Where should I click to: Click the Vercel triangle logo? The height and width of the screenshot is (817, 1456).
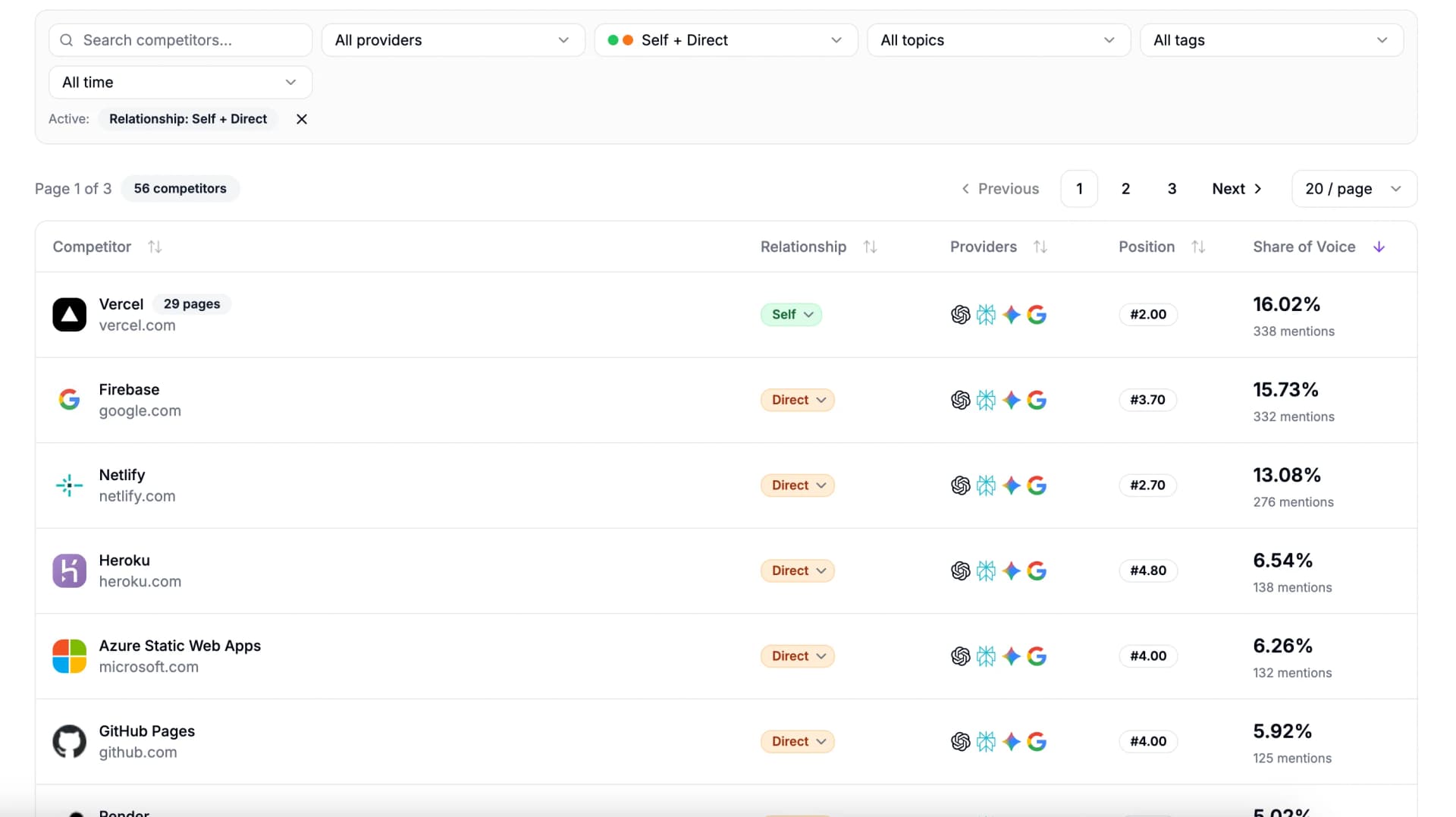pos(69,314)
